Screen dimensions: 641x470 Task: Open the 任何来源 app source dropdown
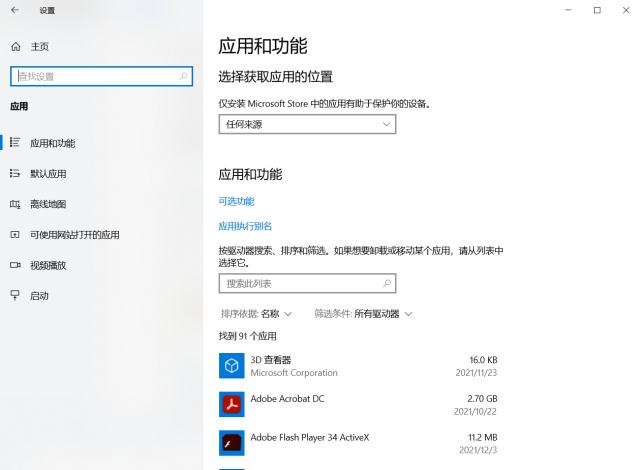[x=307, y=124]
